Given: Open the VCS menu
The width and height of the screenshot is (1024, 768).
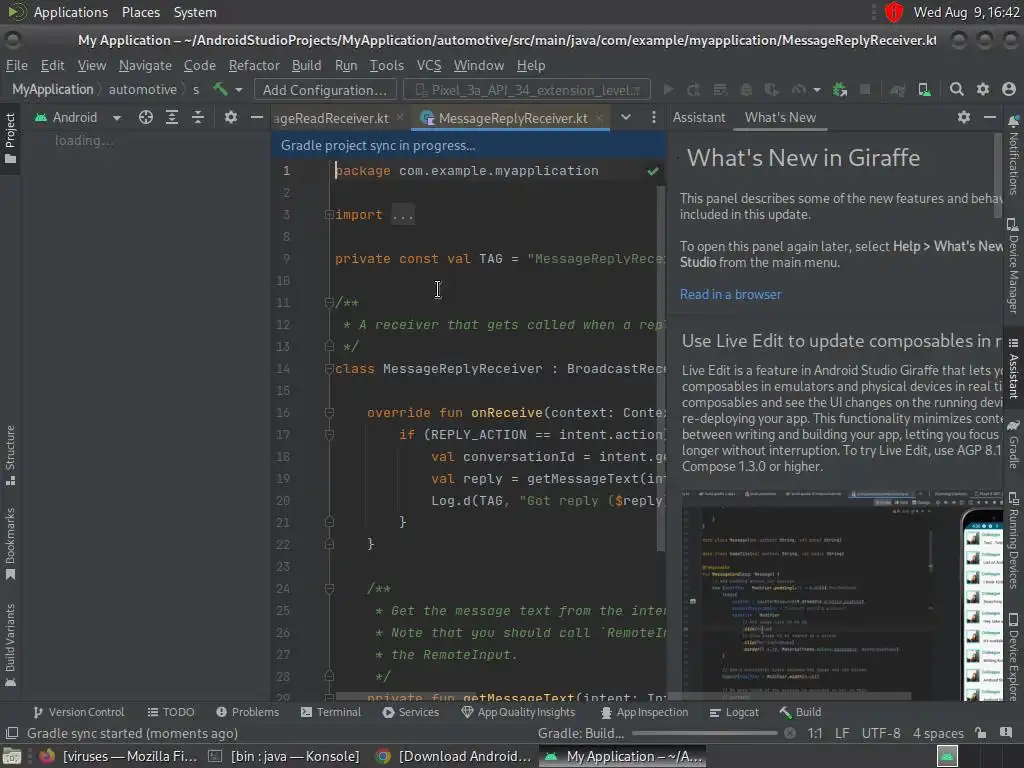Looking at the screenshot, I should pyautogui.click(x=429, y=65).
